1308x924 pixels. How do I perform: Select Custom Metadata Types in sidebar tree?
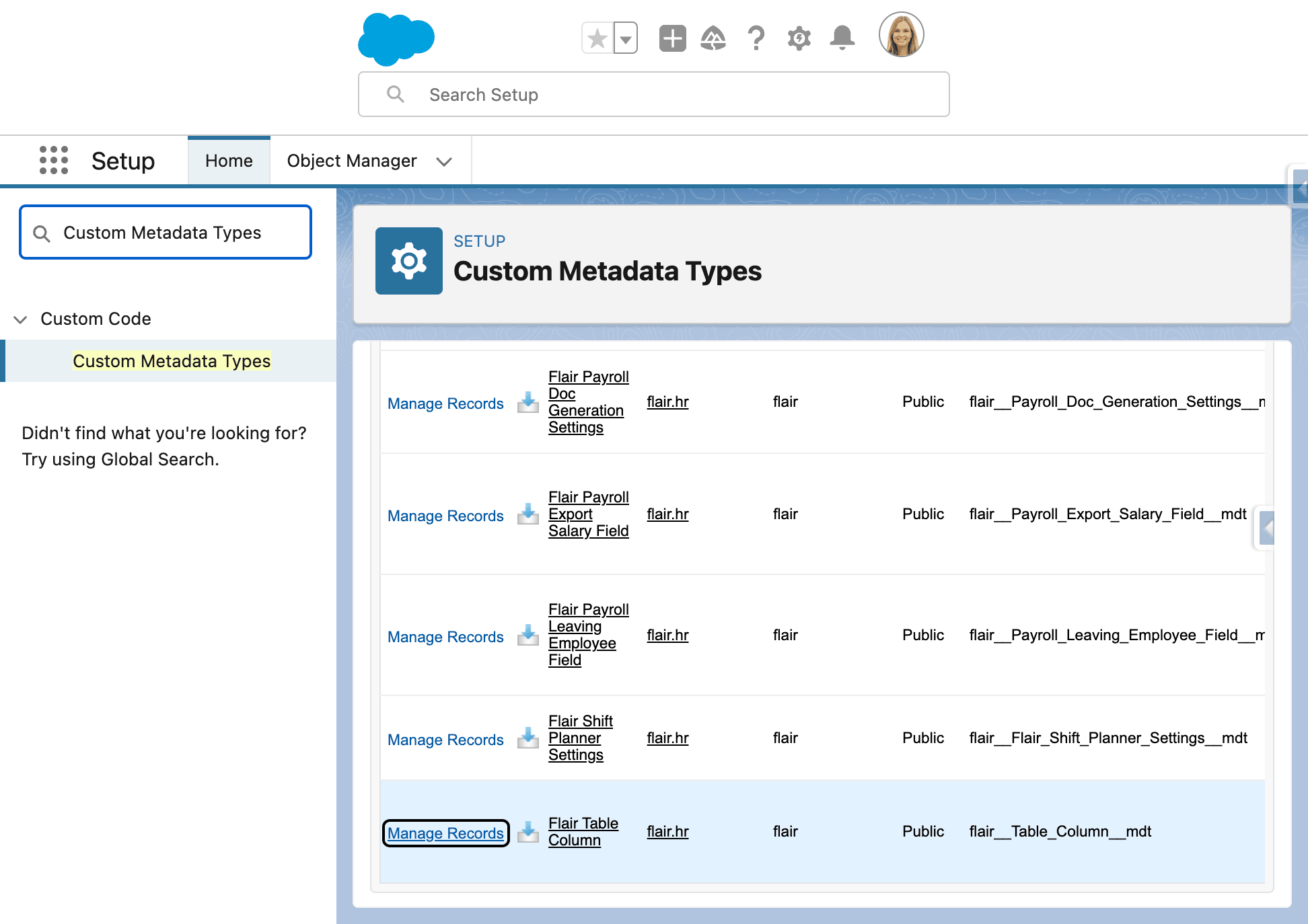(172, 361)
